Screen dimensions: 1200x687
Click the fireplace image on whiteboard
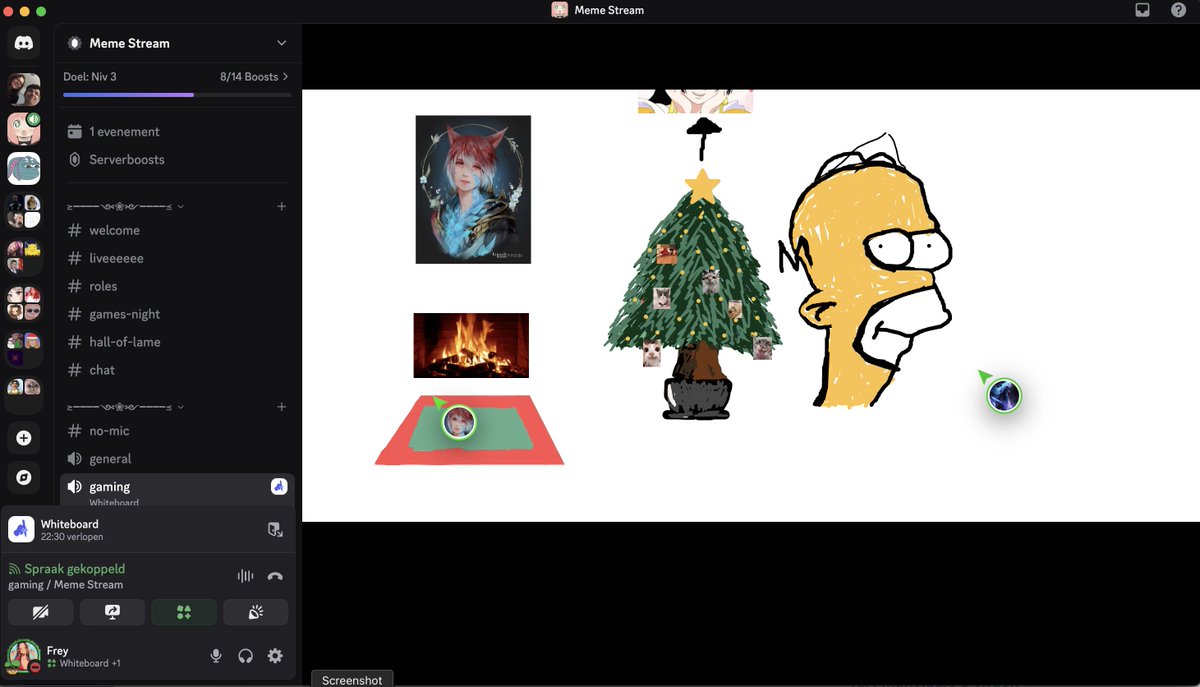(x=471, y=345)
